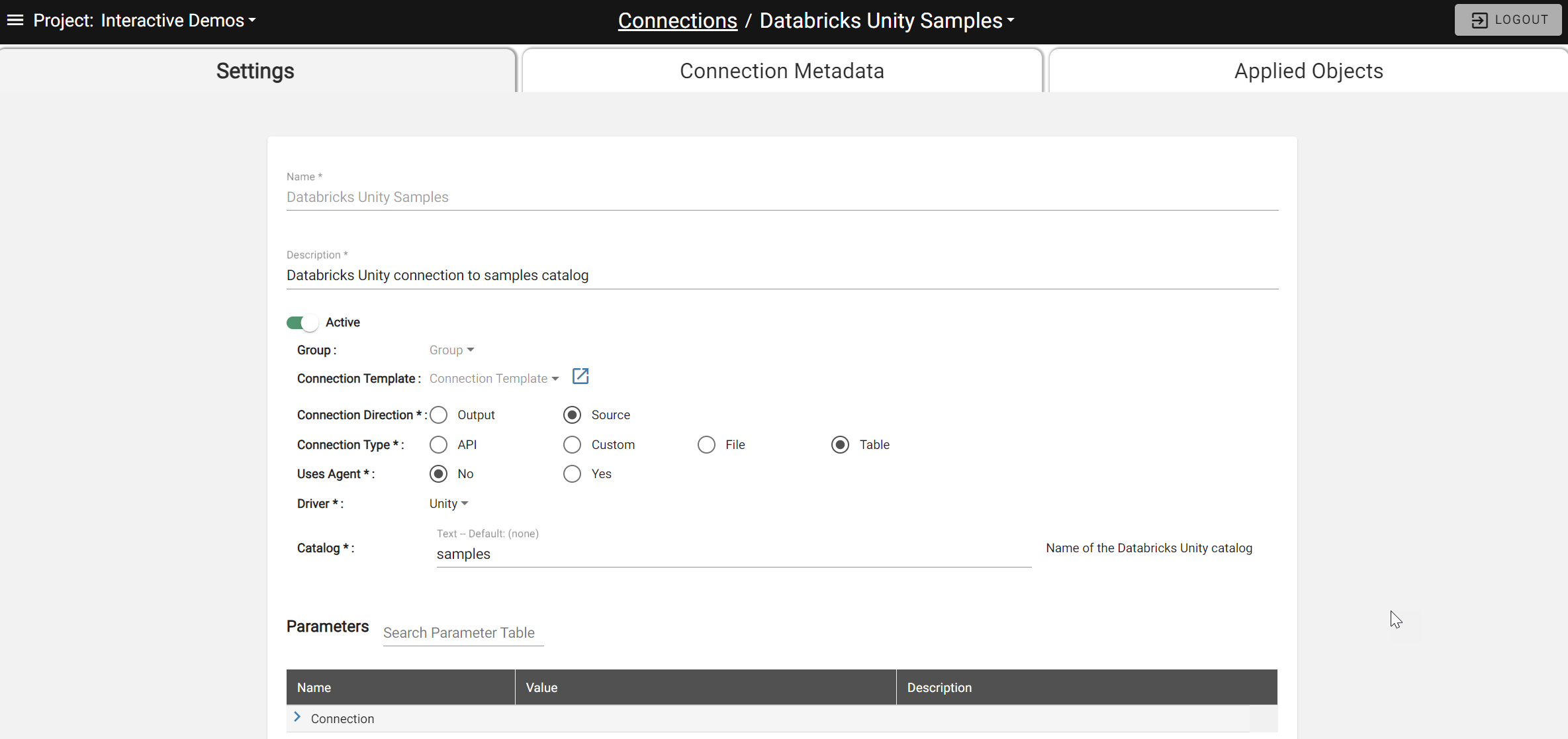The image size is (1568, 739).
Task: Select Custom connection type
Action: tap(573, 445)
